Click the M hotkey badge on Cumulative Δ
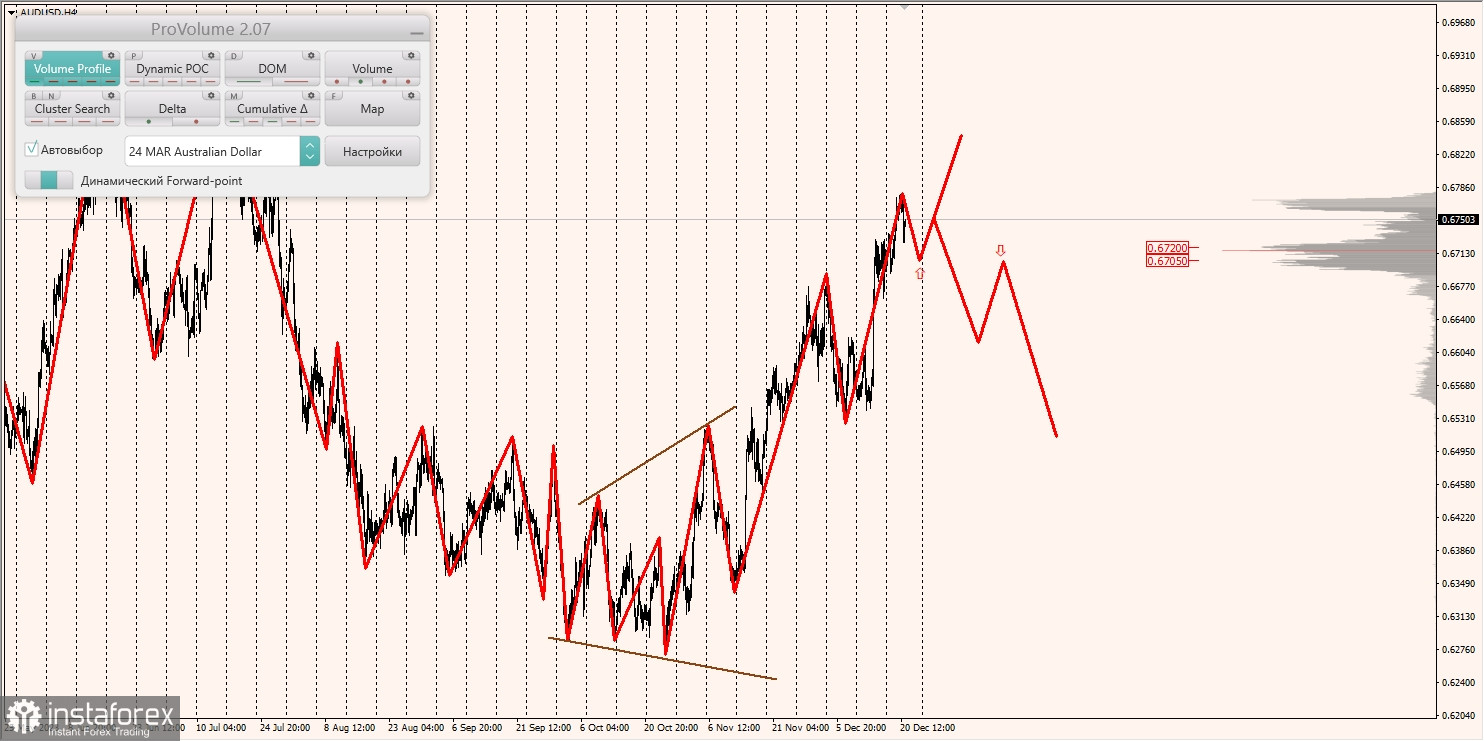The height and width of the screenshot is (741, 1484). point(234,96)
